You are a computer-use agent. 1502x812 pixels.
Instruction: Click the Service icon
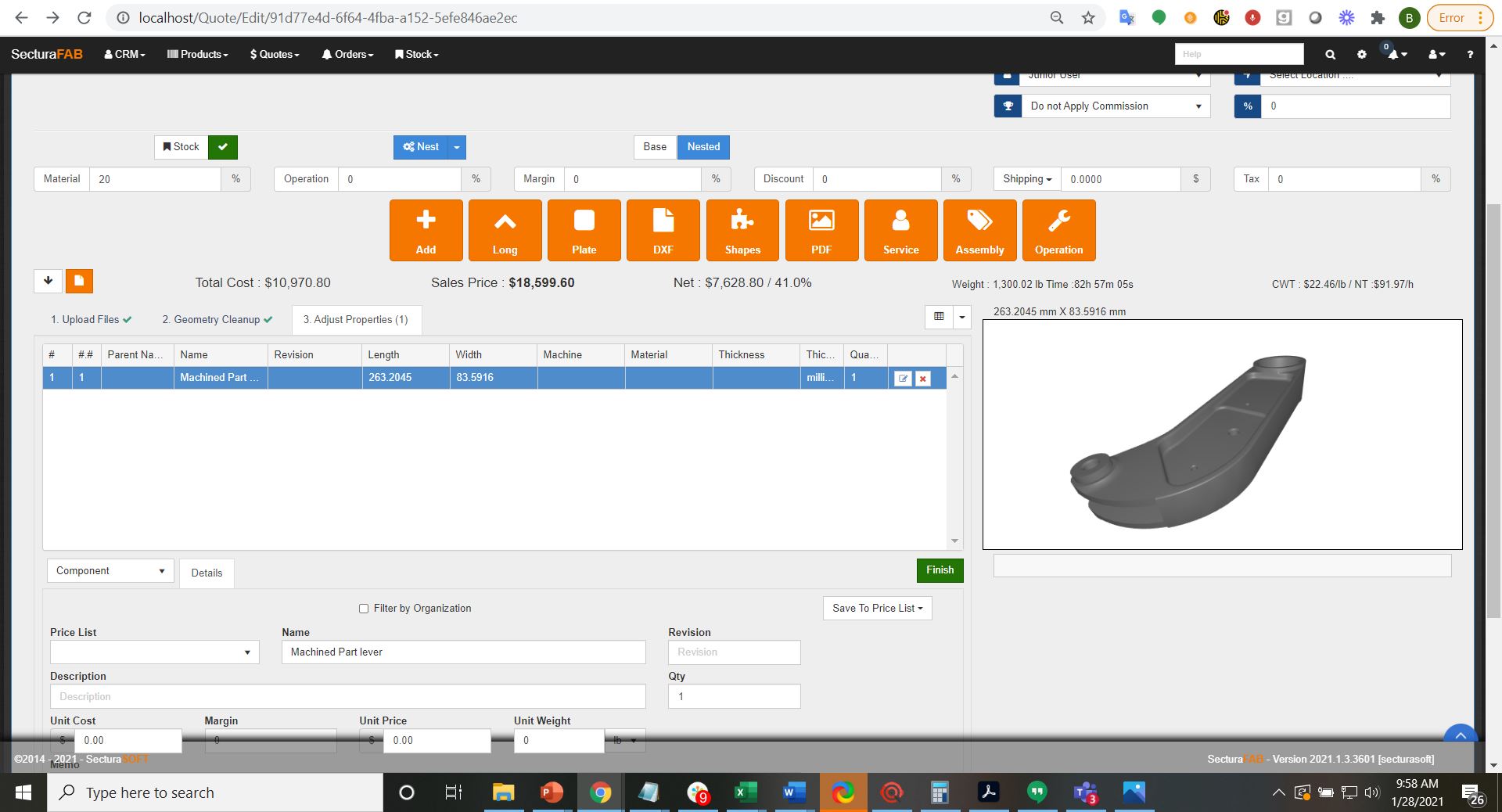(900, 230)
